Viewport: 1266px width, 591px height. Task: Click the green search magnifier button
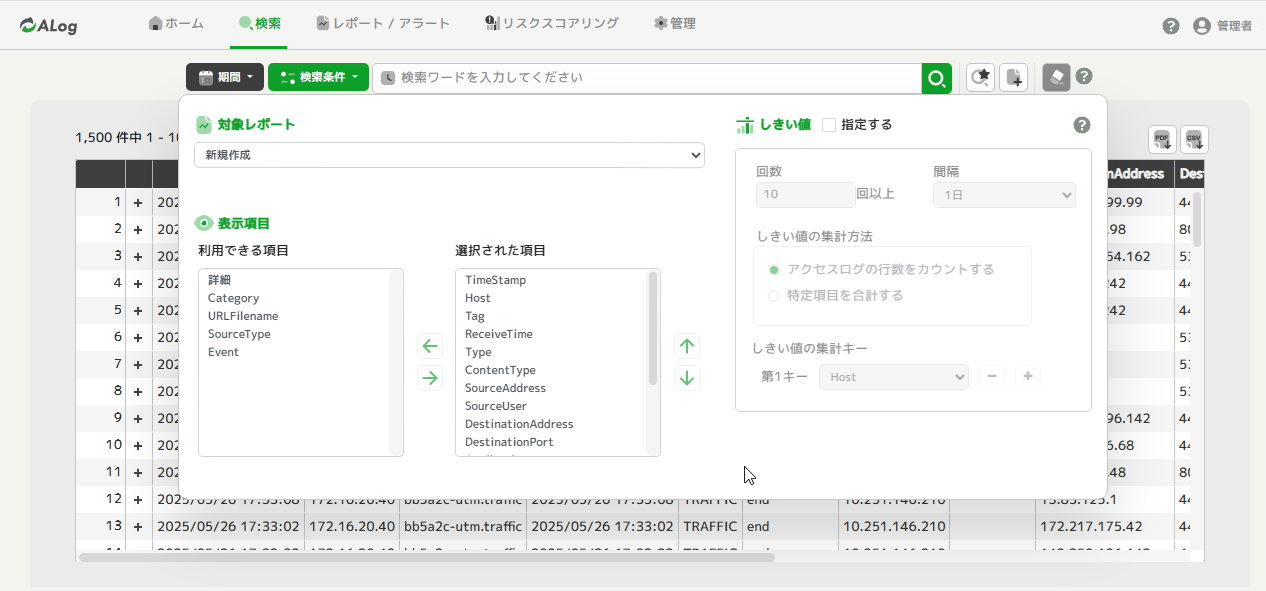click(x=936, y=78)
